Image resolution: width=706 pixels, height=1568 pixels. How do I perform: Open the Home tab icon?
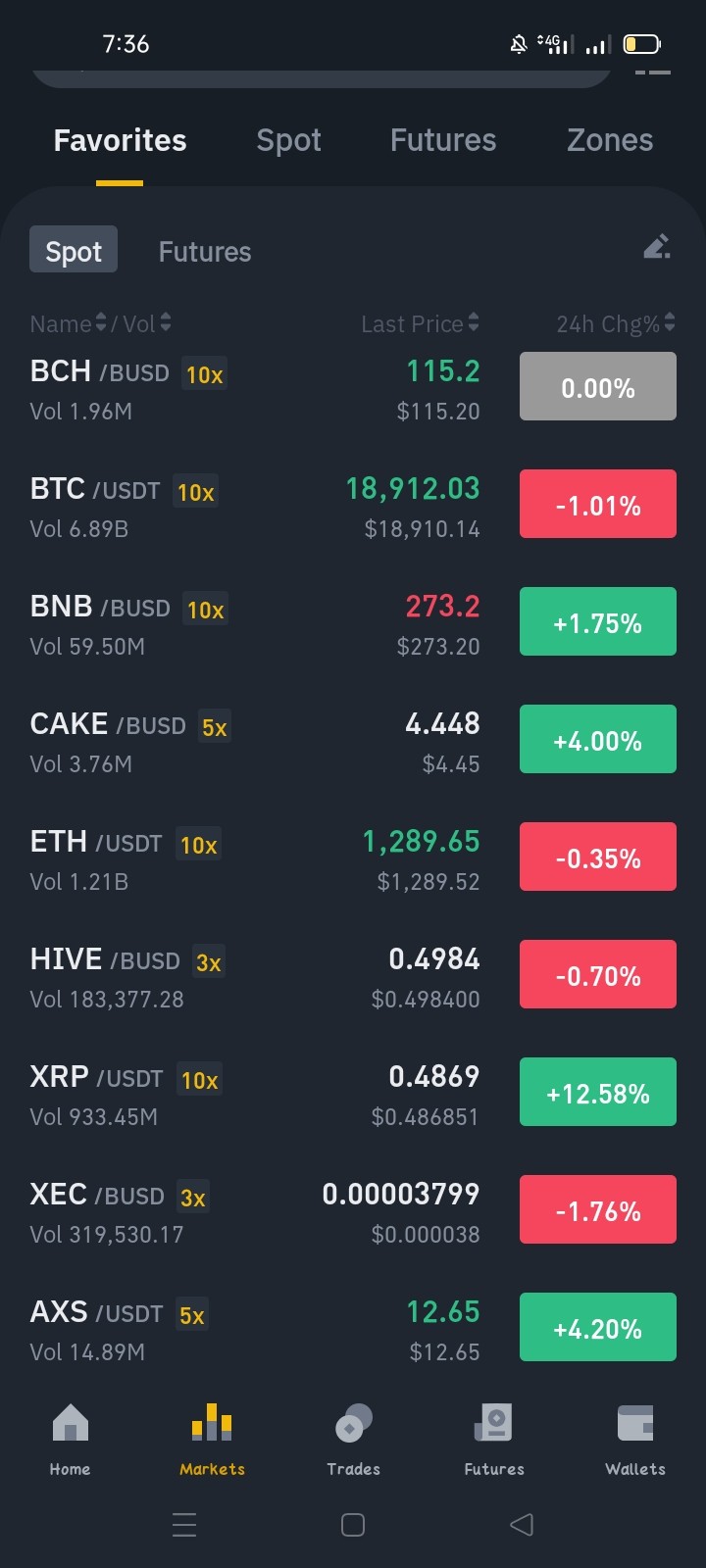(x=70, y=1423)
